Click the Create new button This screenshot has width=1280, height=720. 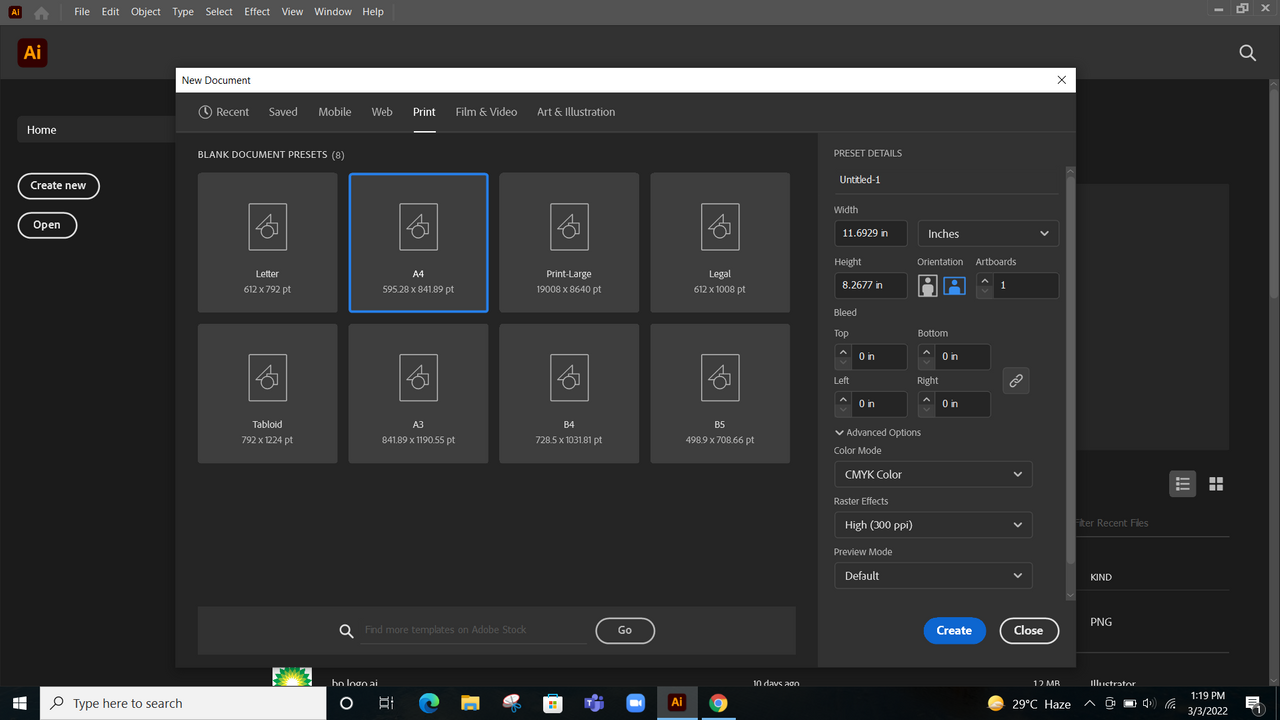pos(58,185)
